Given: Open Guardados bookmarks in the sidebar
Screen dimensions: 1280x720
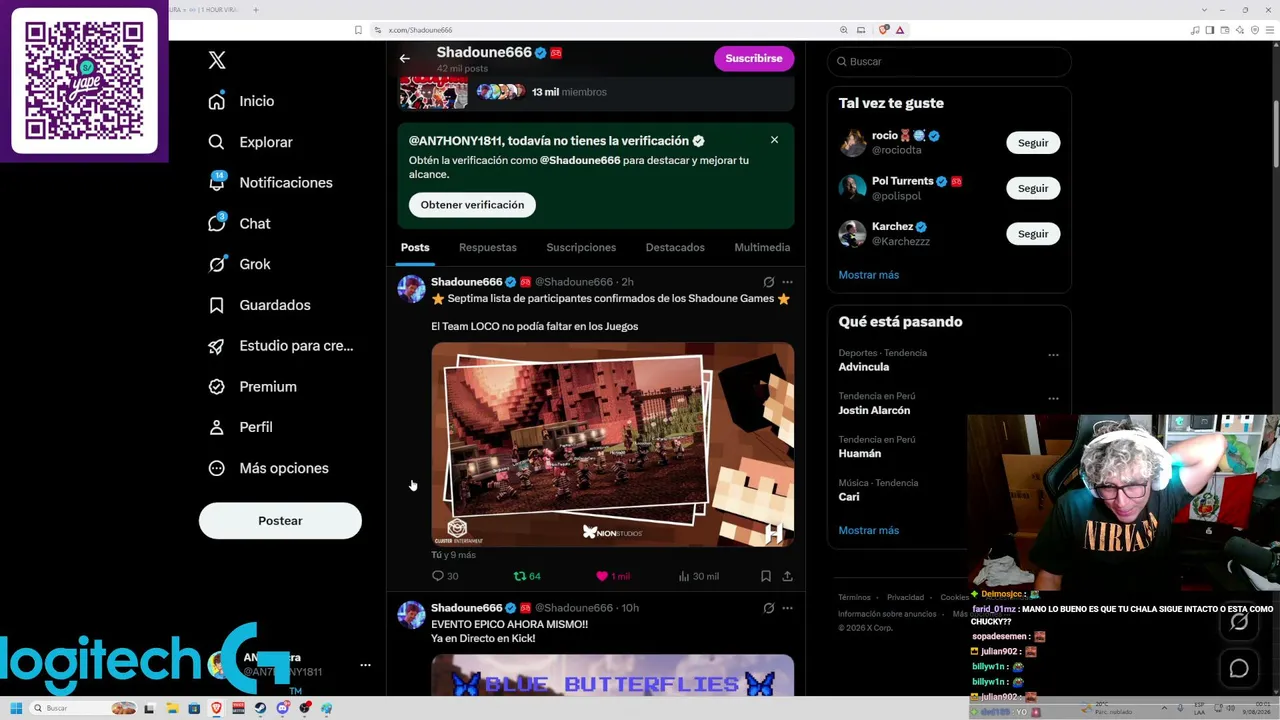Looking at the screenshot, I should coord(259,305).
